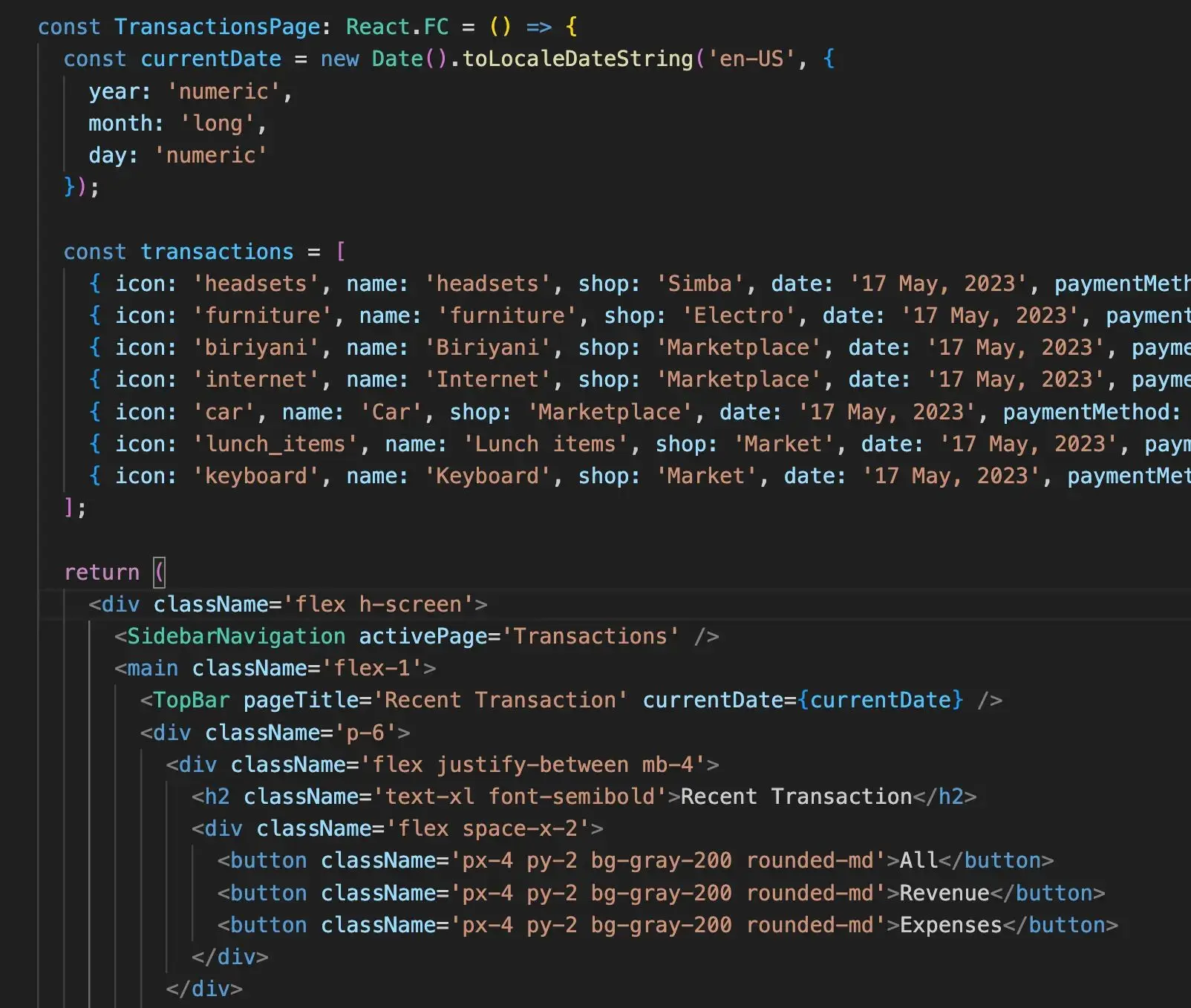Click the TopBar component tag

click(x=192, y=700)
